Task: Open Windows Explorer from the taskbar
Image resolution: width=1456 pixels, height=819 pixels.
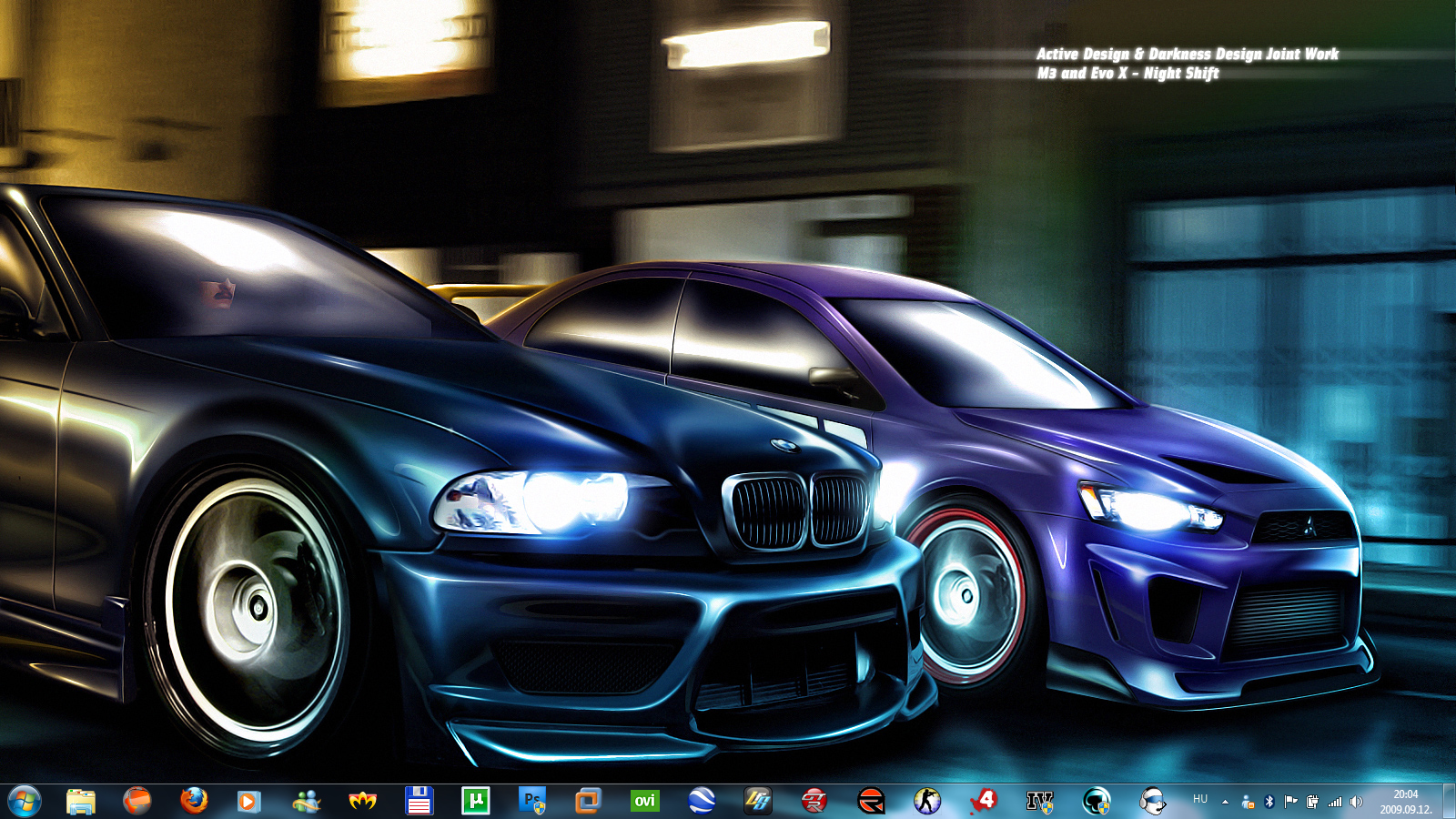Action: 81,801
